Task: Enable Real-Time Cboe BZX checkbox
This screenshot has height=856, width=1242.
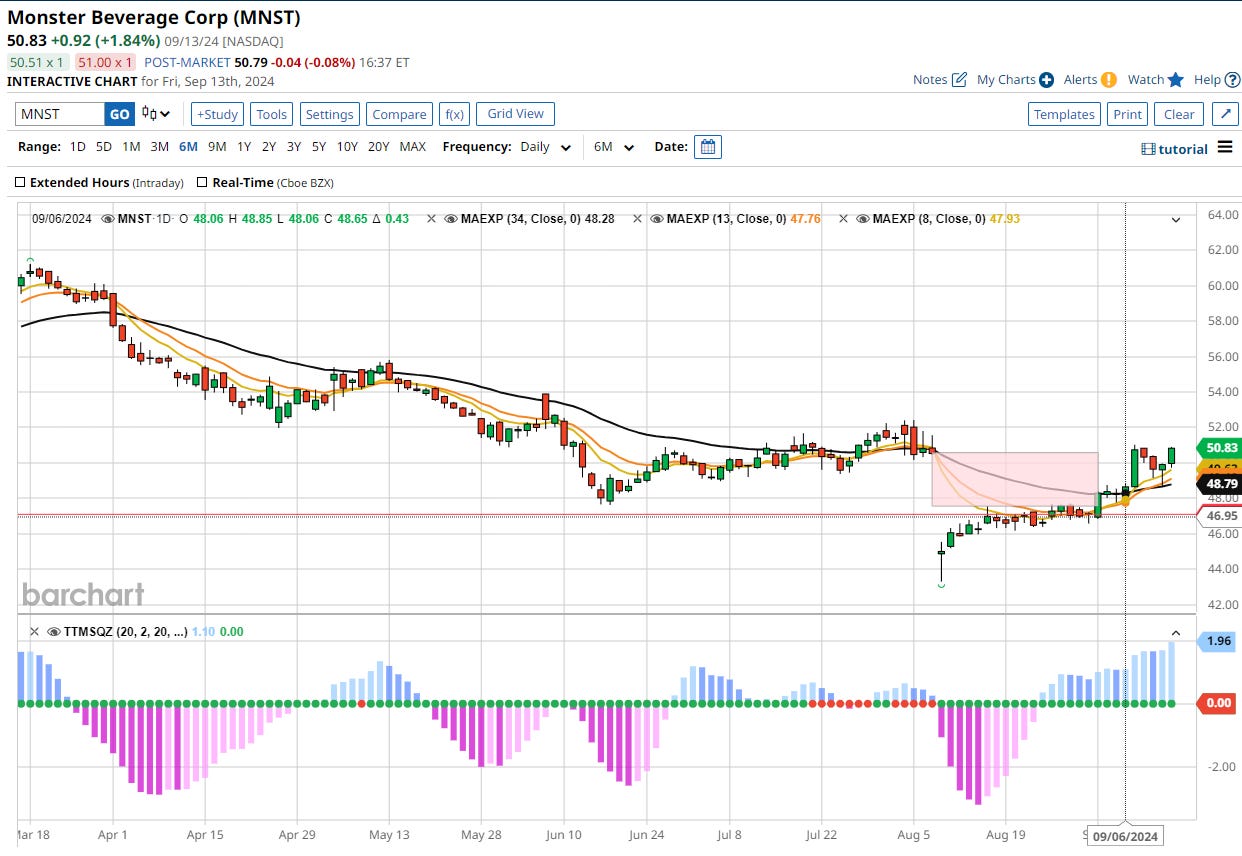Action: point(203,183)
